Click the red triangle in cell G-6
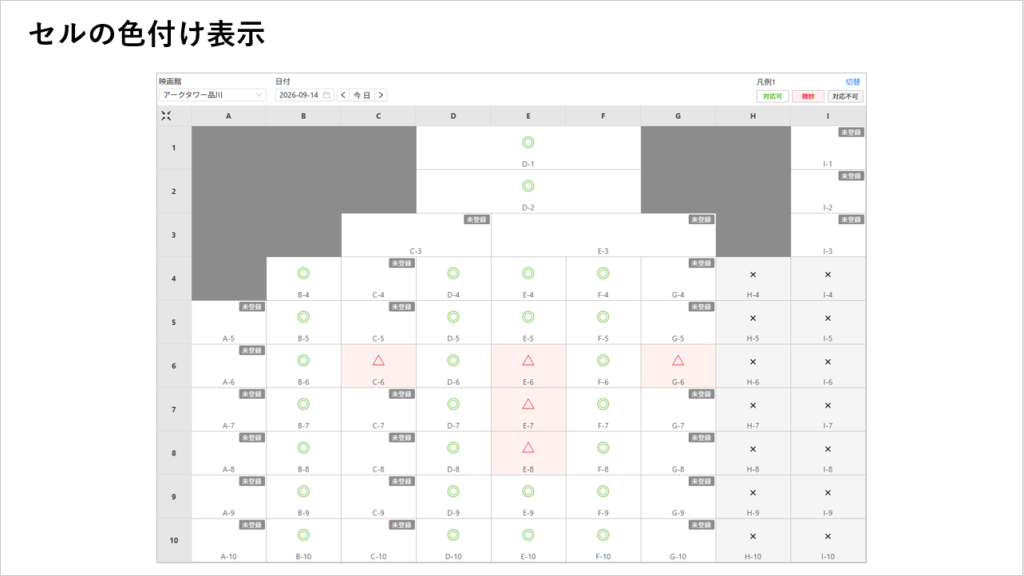Viewport: 1024px width, 576px height. click(x=678, y=360)
